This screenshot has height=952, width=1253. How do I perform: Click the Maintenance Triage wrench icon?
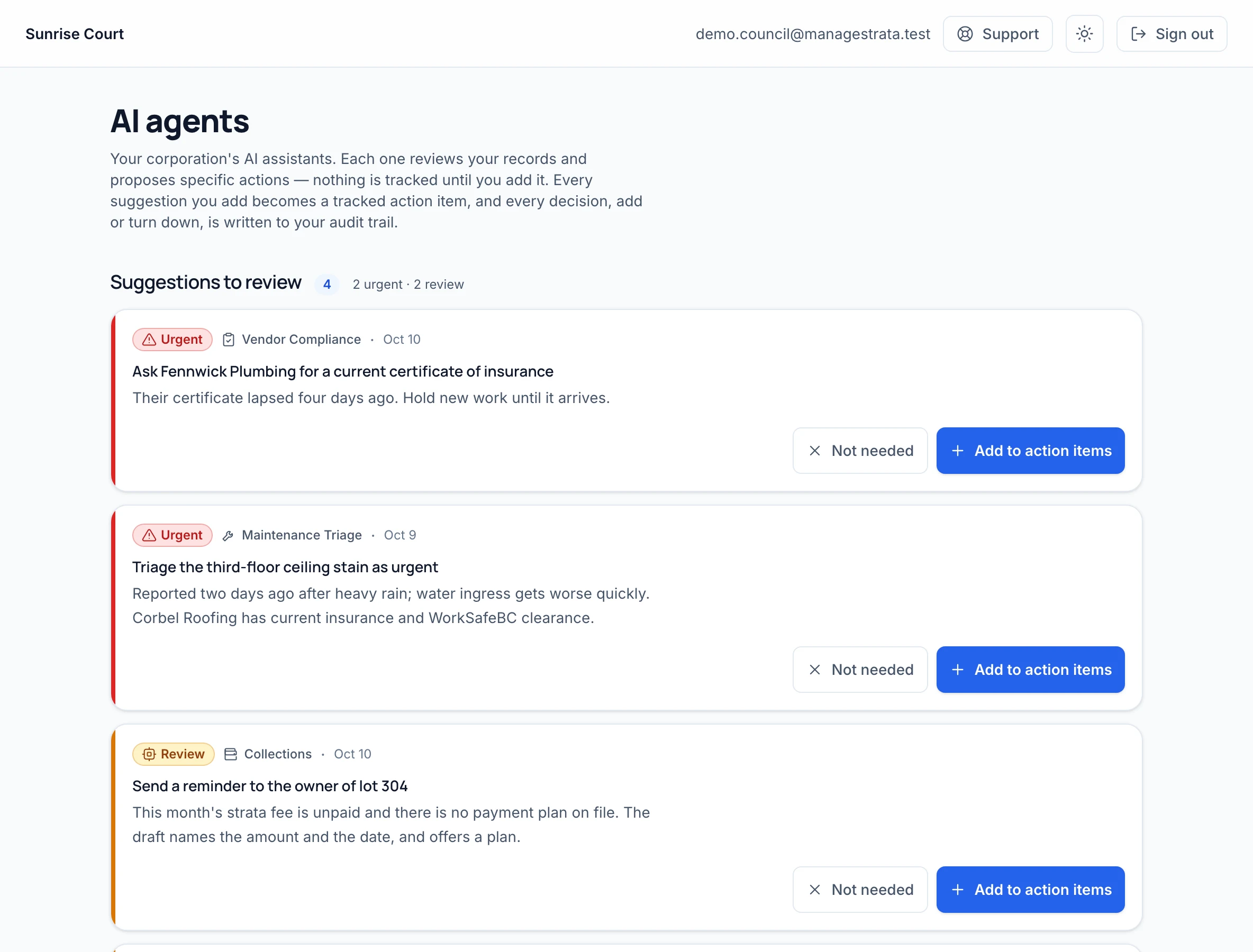tap(228, 535)
